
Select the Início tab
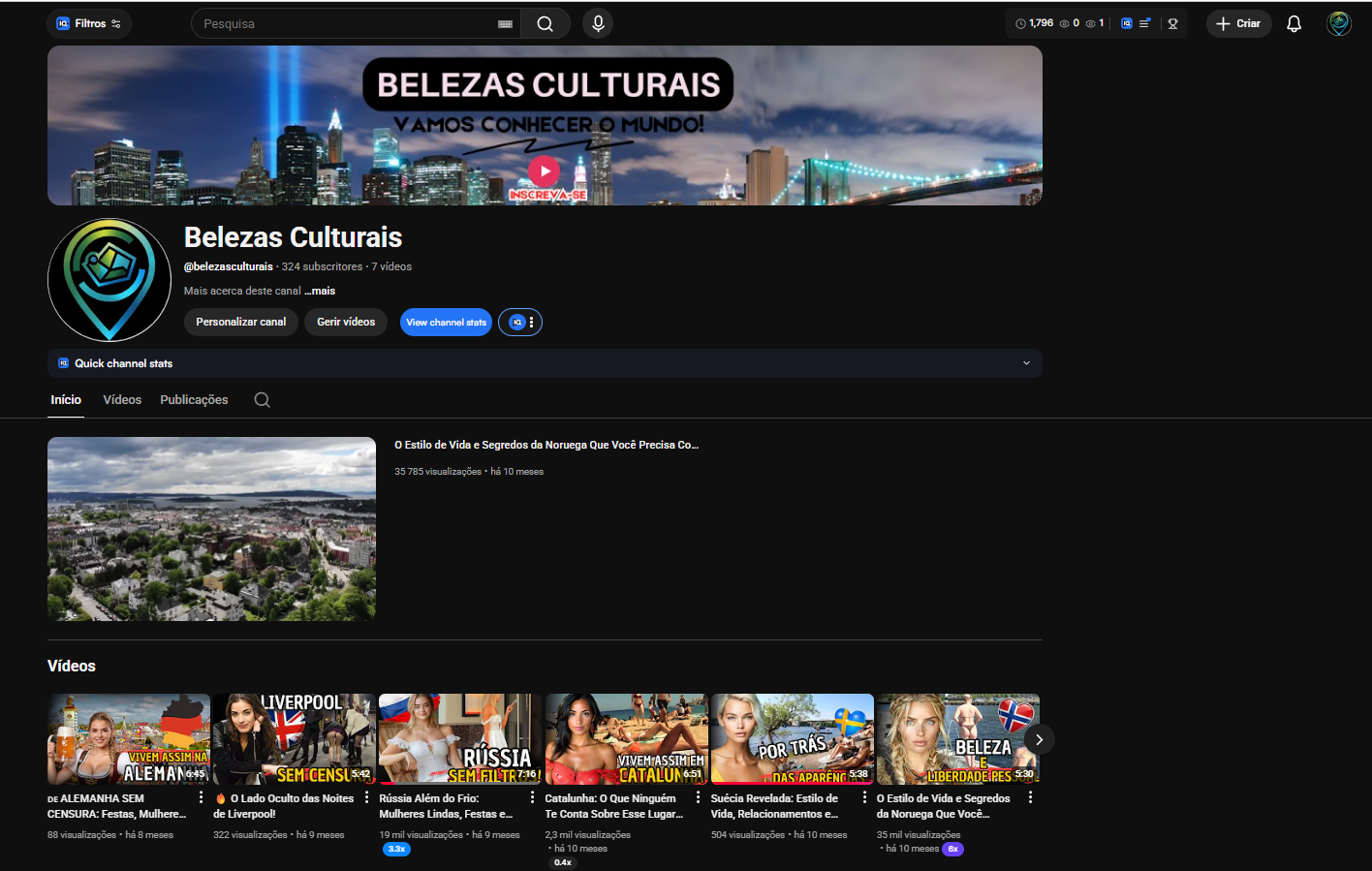(66, 400)
